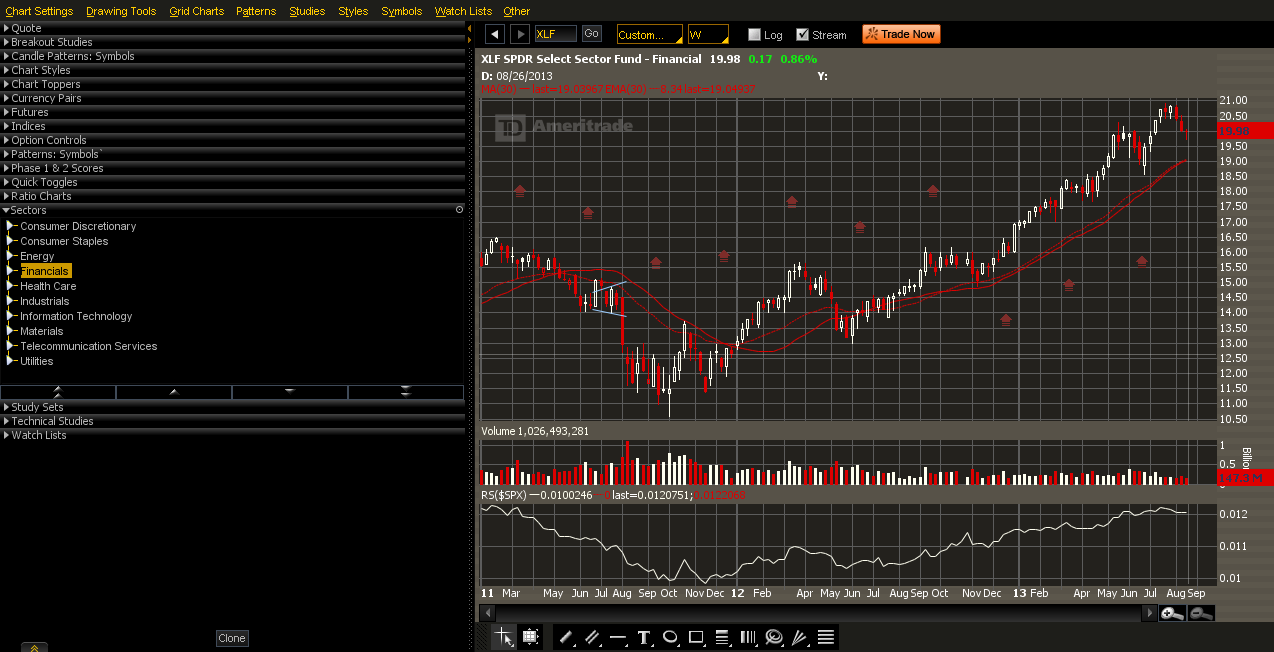Uncheck the Stream checkbox
1274x652 pixels.
click(x=802, y=35)
